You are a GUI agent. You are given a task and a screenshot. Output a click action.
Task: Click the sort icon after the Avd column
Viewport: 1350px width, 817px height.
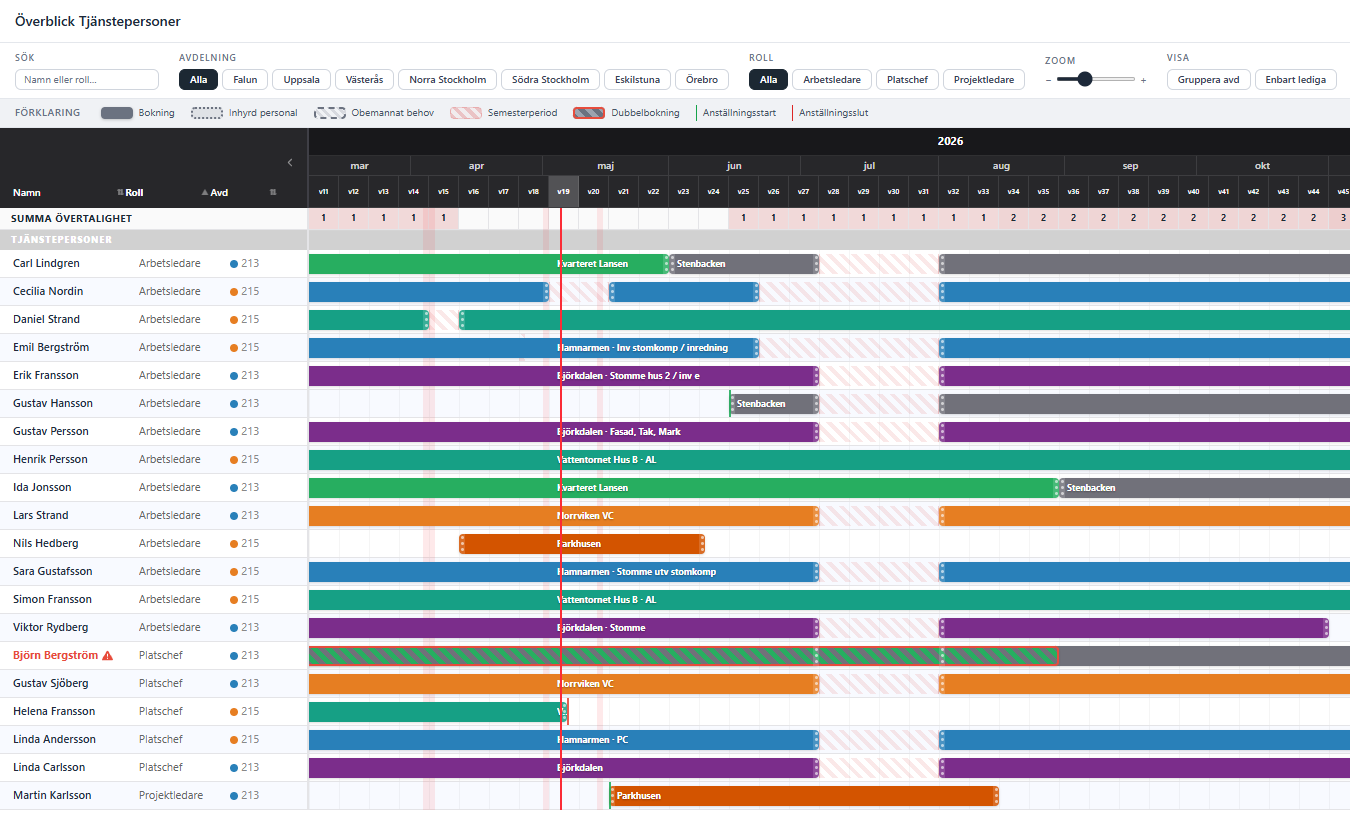(273, 192)
